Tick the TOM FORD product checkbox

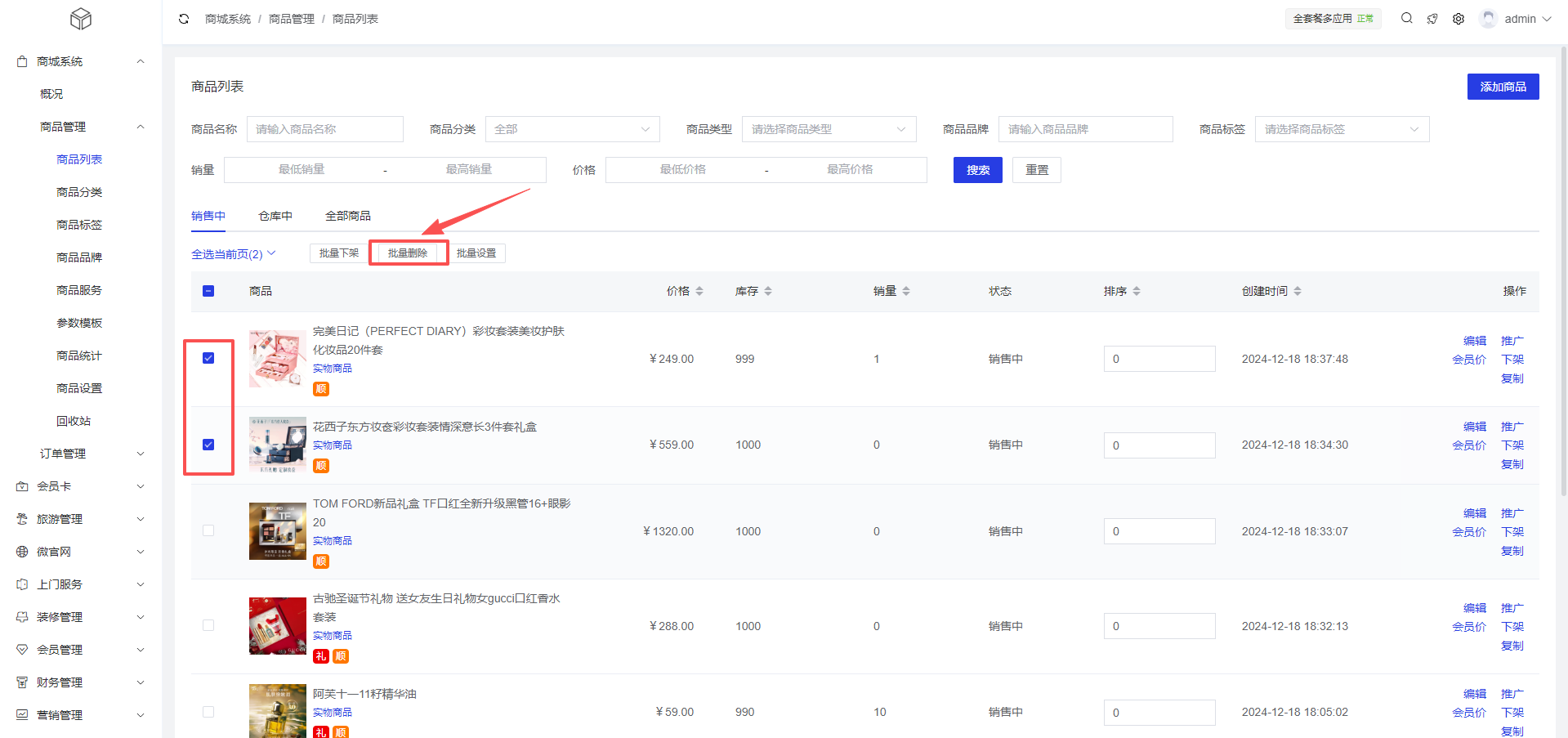208,530
